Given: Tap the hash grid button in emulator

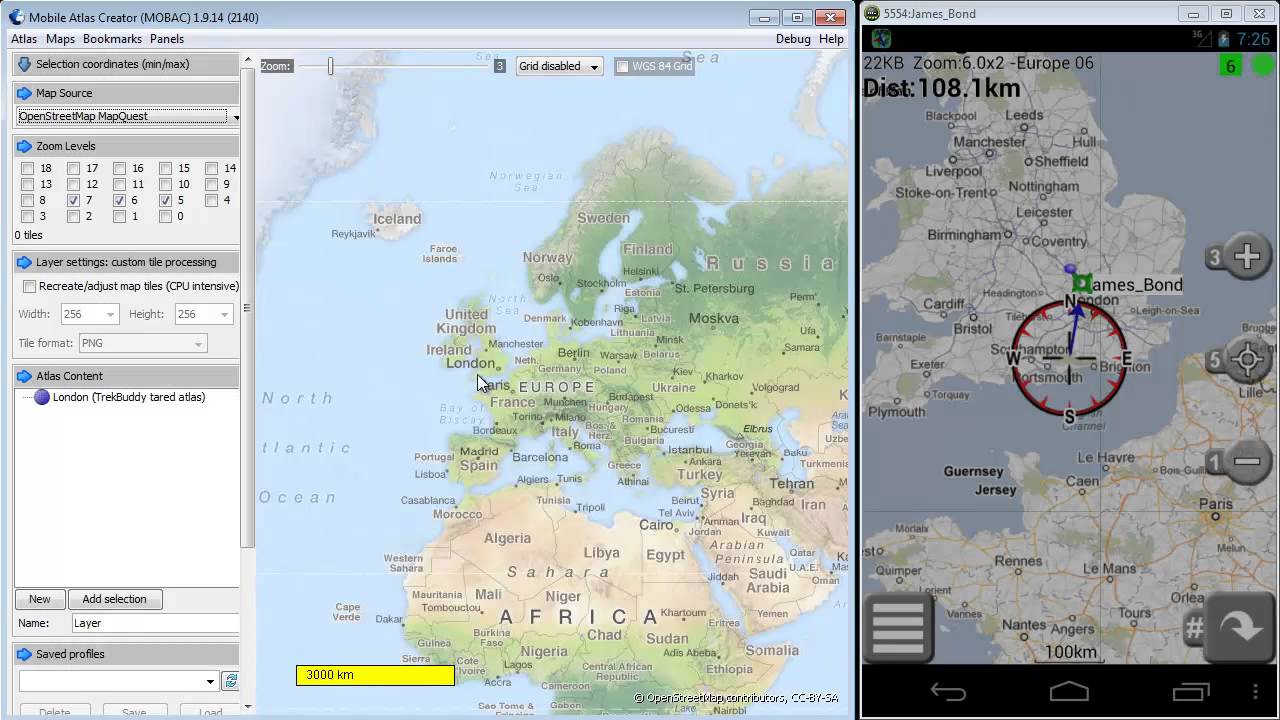Looking at the screenshot, I should click(x=1193, y=628).
